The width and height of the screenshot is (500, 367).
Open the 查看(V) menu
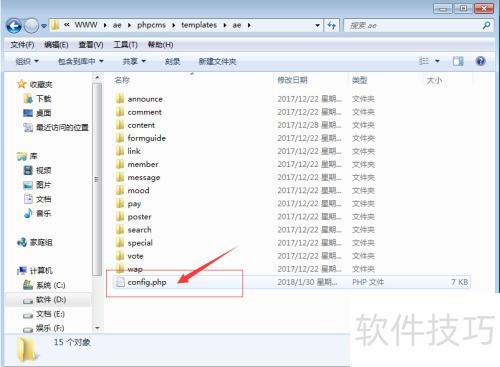[91, 45]
